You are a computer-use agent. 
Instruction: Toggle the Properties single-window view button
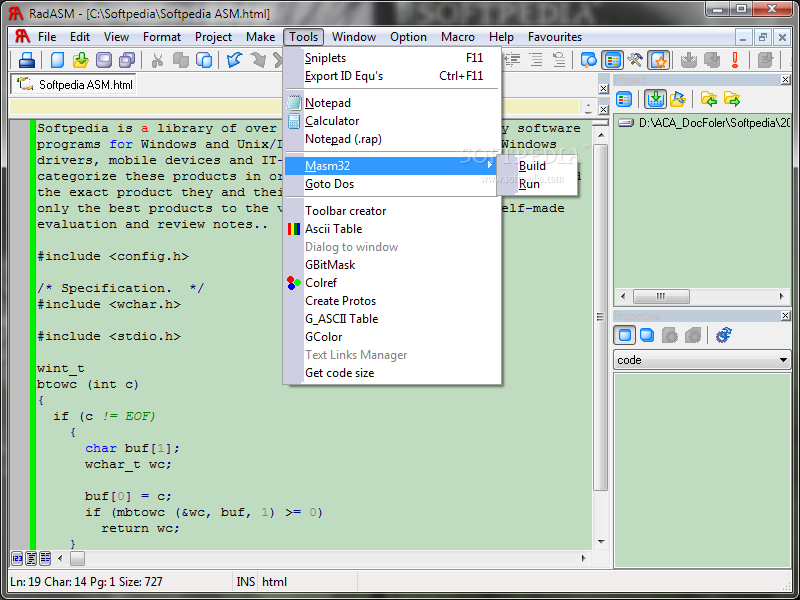click(x=624, y=335)
